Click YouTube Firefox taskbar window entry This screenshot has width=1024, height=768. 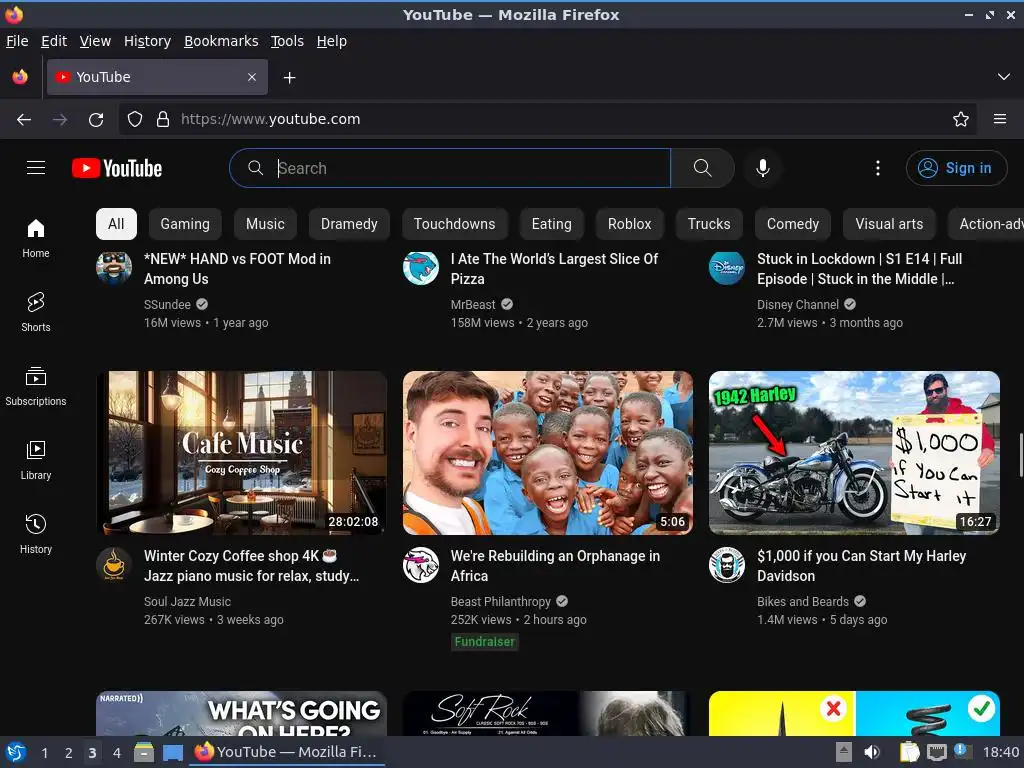click(287, 752)
